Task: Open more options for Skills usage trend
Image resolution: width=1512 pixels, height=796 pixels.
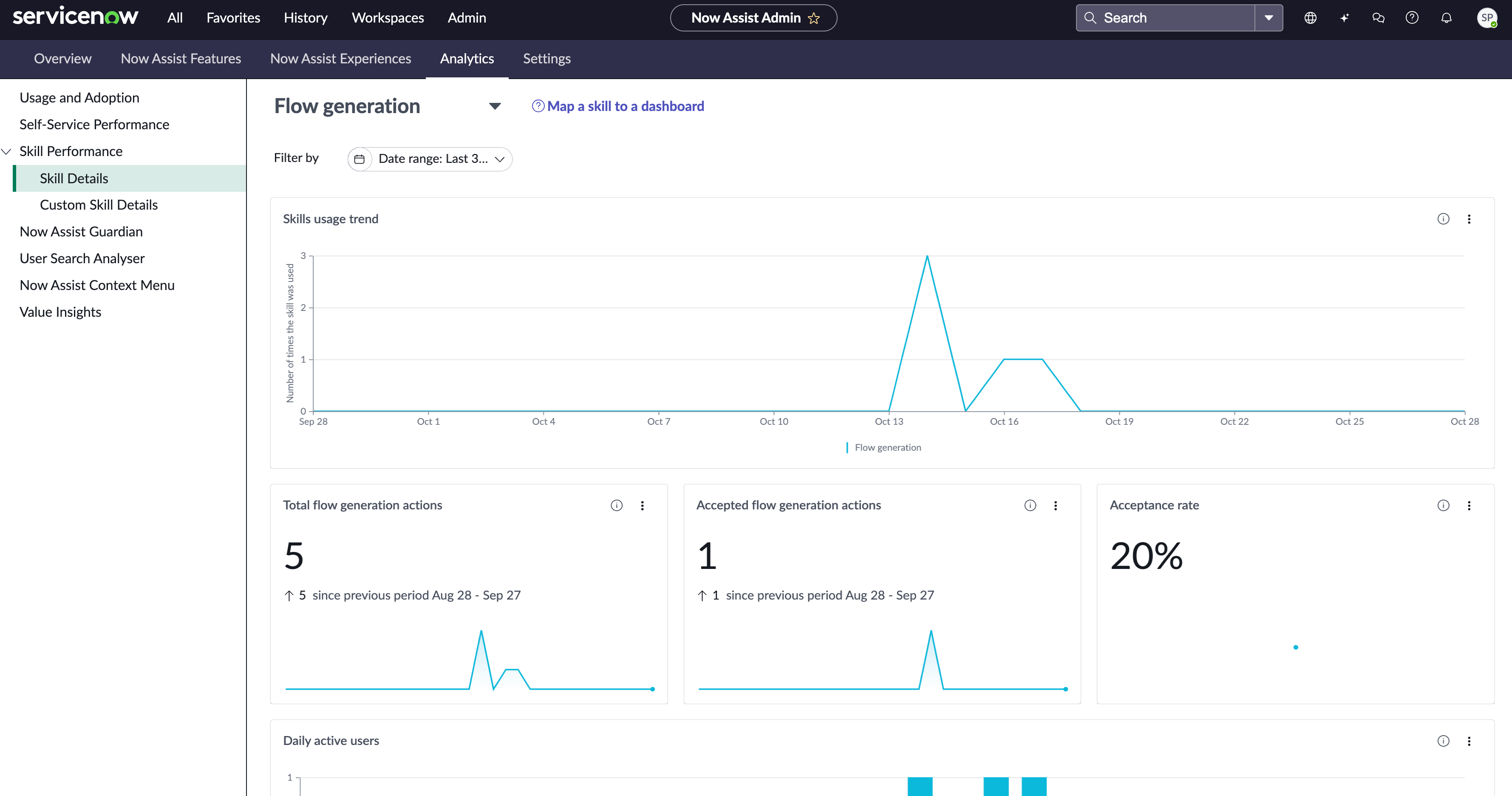Action: click(1469, 219)
